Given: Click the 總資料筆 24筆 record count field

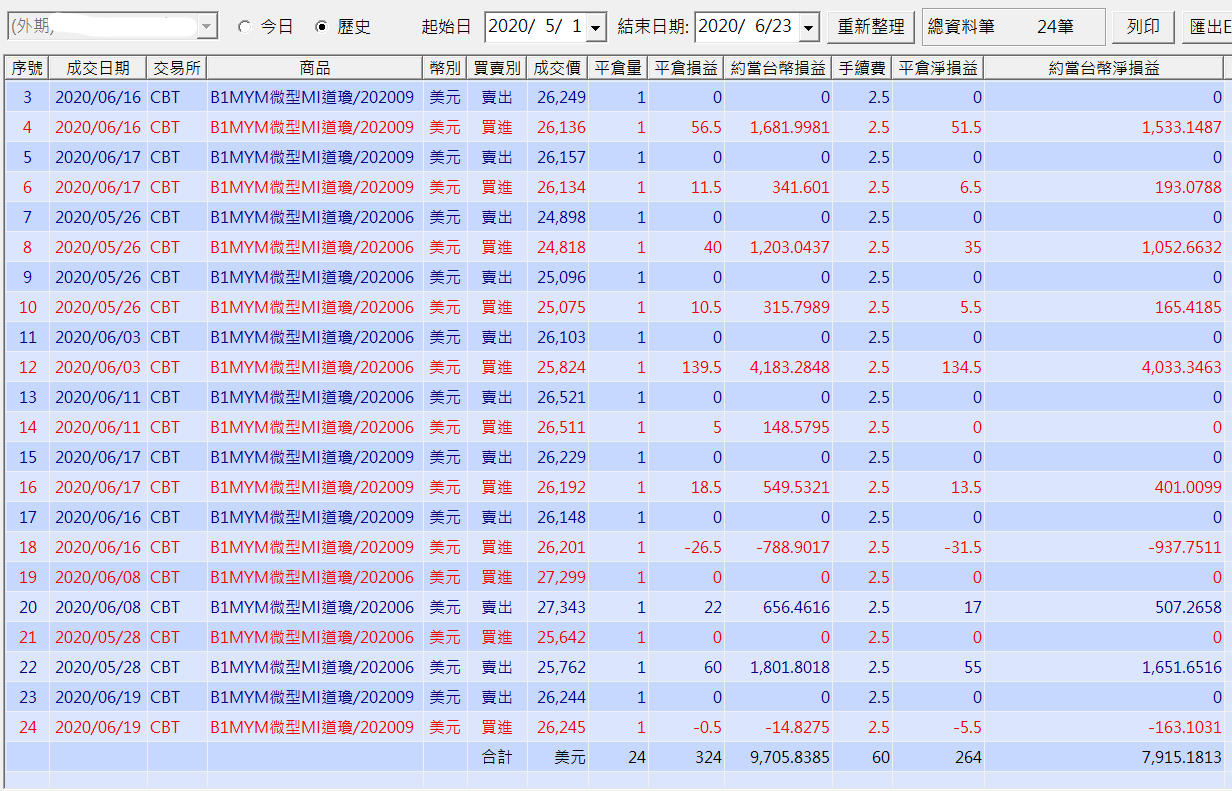Looking at the screenshot, I should point(1013,27).
